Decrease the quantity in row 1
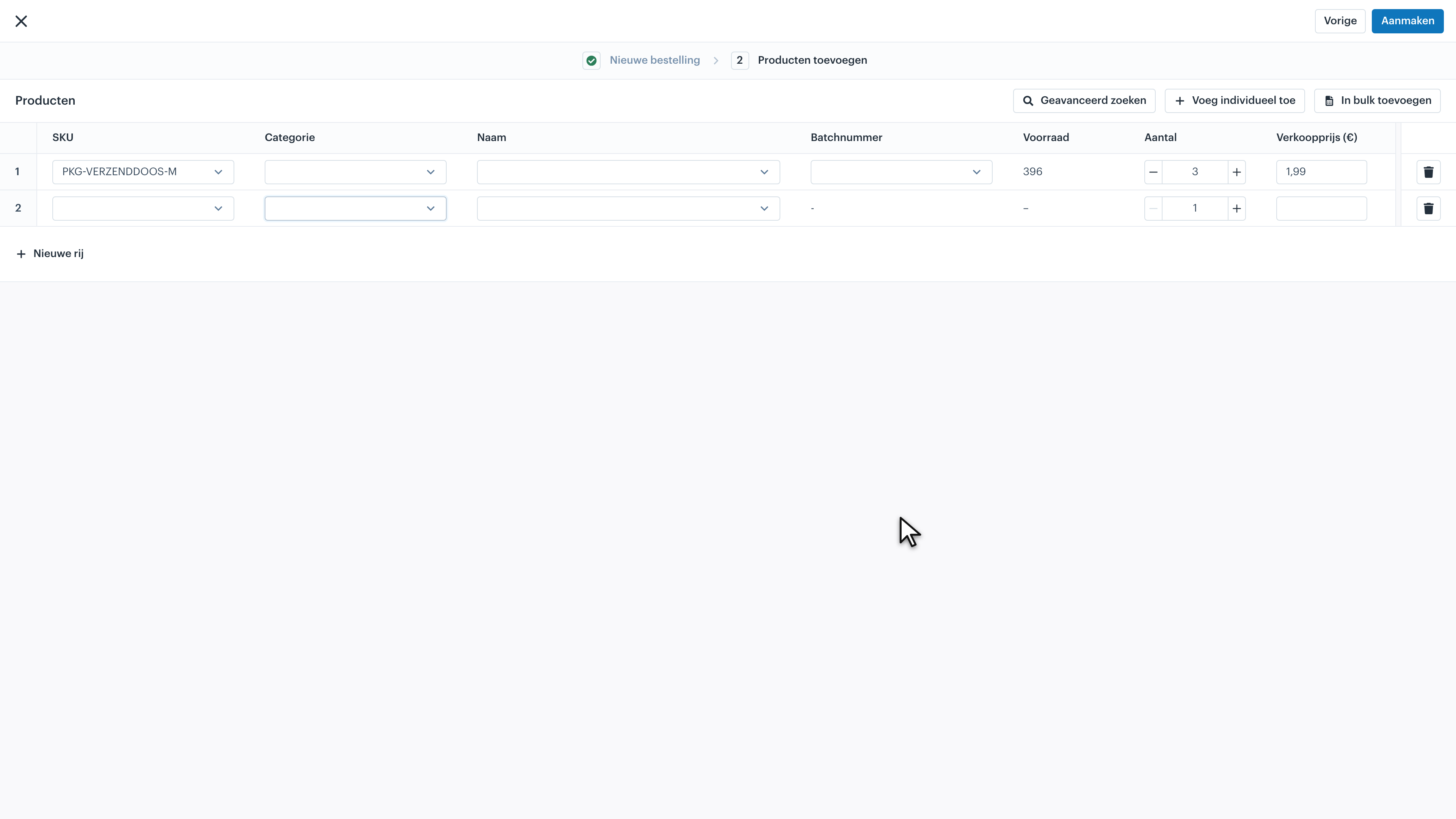 pyautogui.click(x=1153, y=172)
